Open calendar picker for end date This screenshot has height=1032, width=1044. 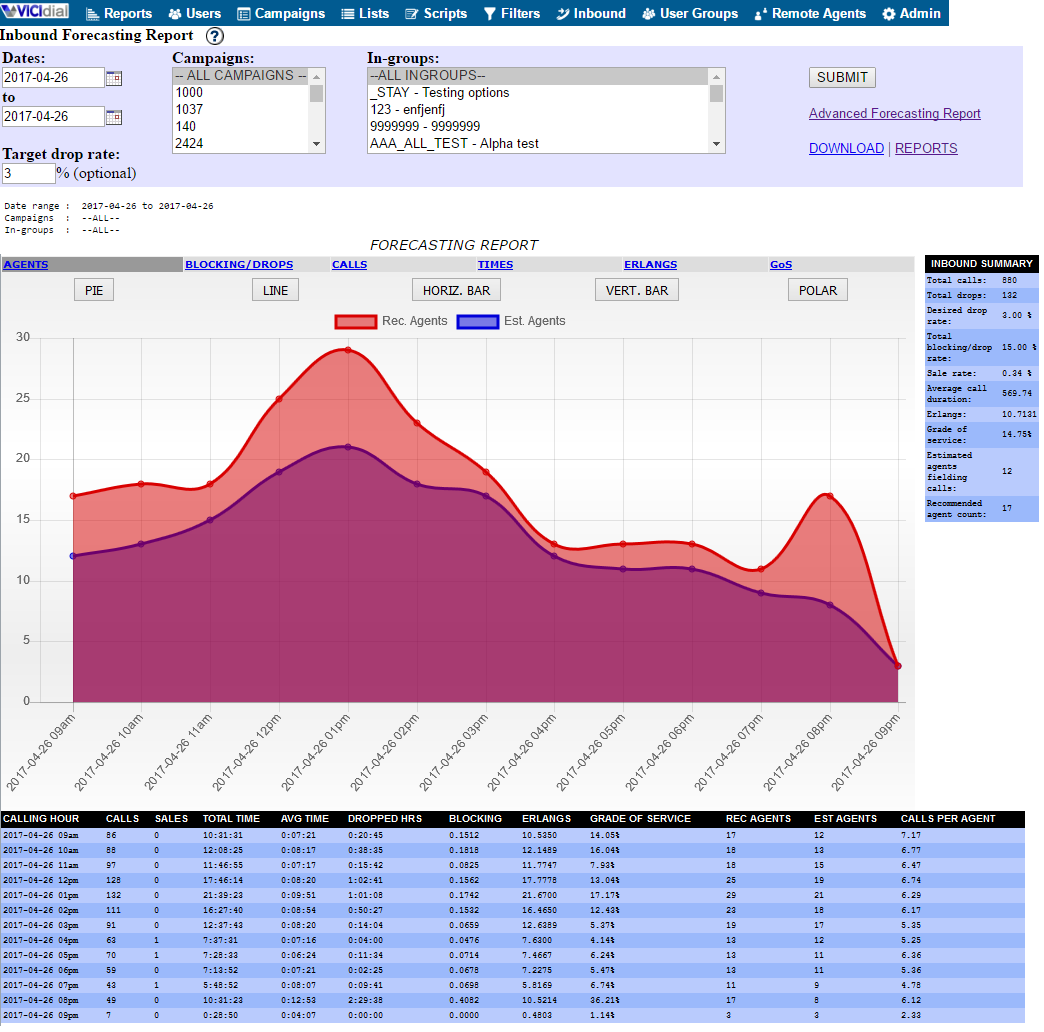[x=114, y=117]
